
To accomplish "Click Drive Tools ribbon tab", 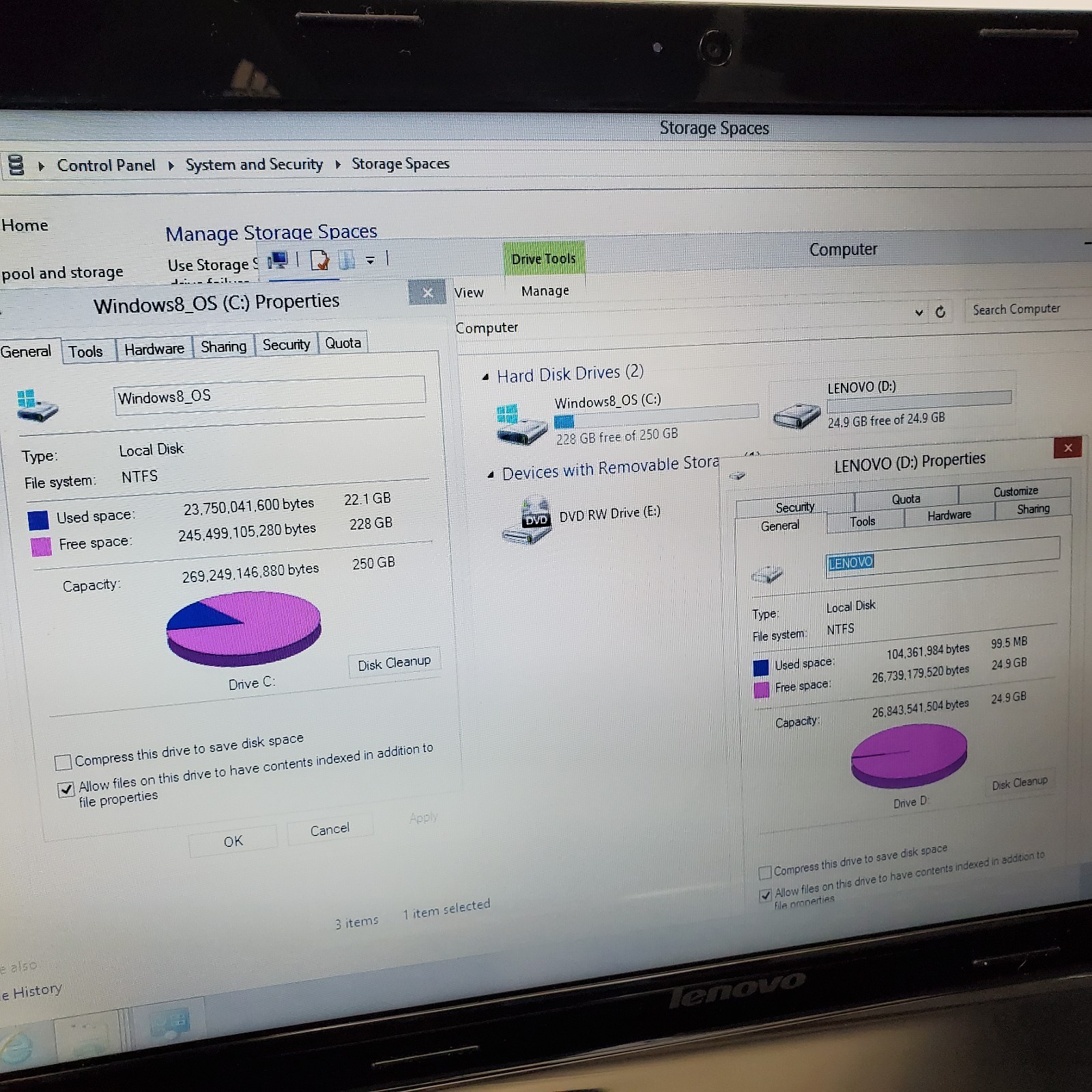I will click(x=544, y=259).
